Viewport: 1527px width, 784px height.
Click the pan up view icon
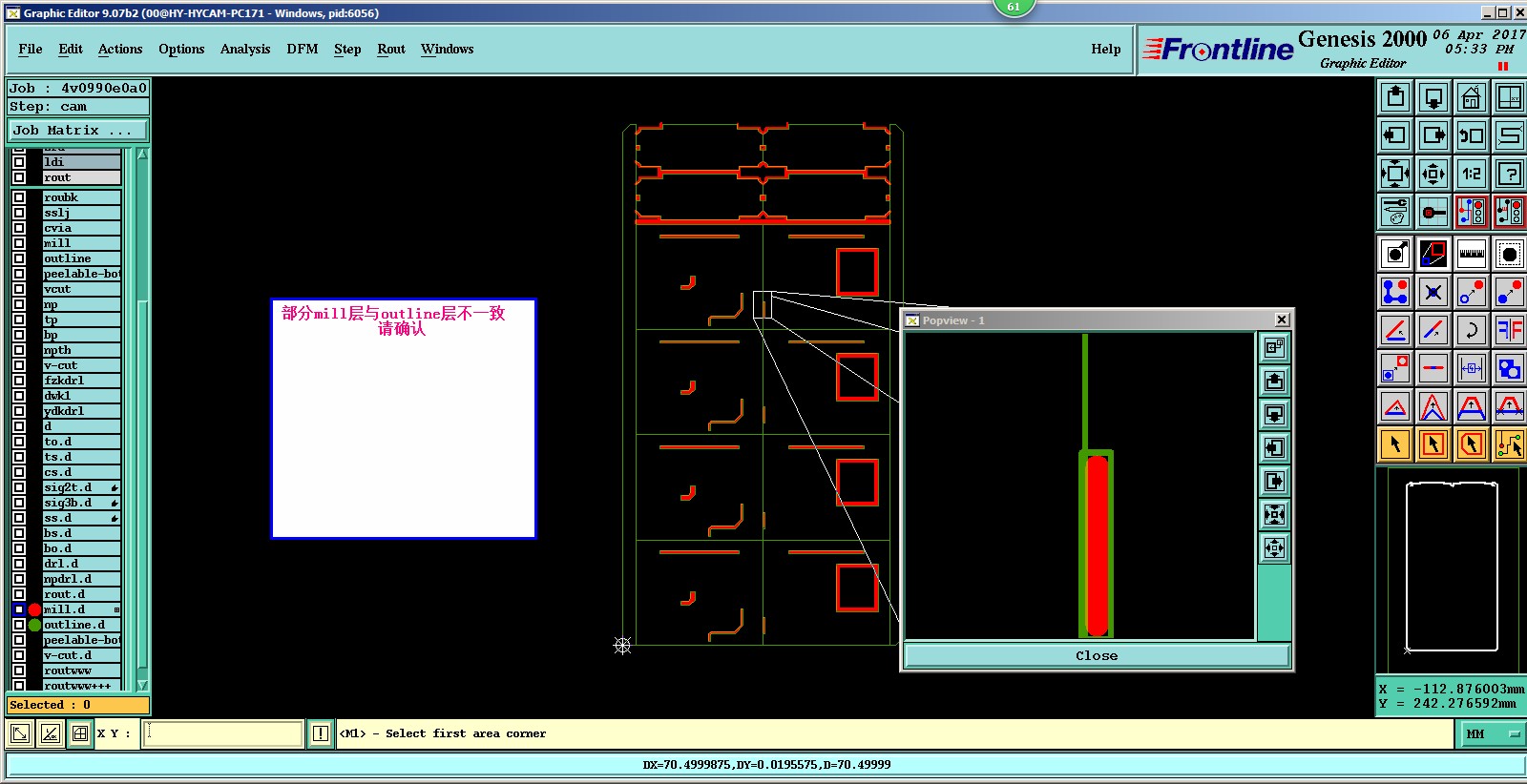coord(1395,97)
